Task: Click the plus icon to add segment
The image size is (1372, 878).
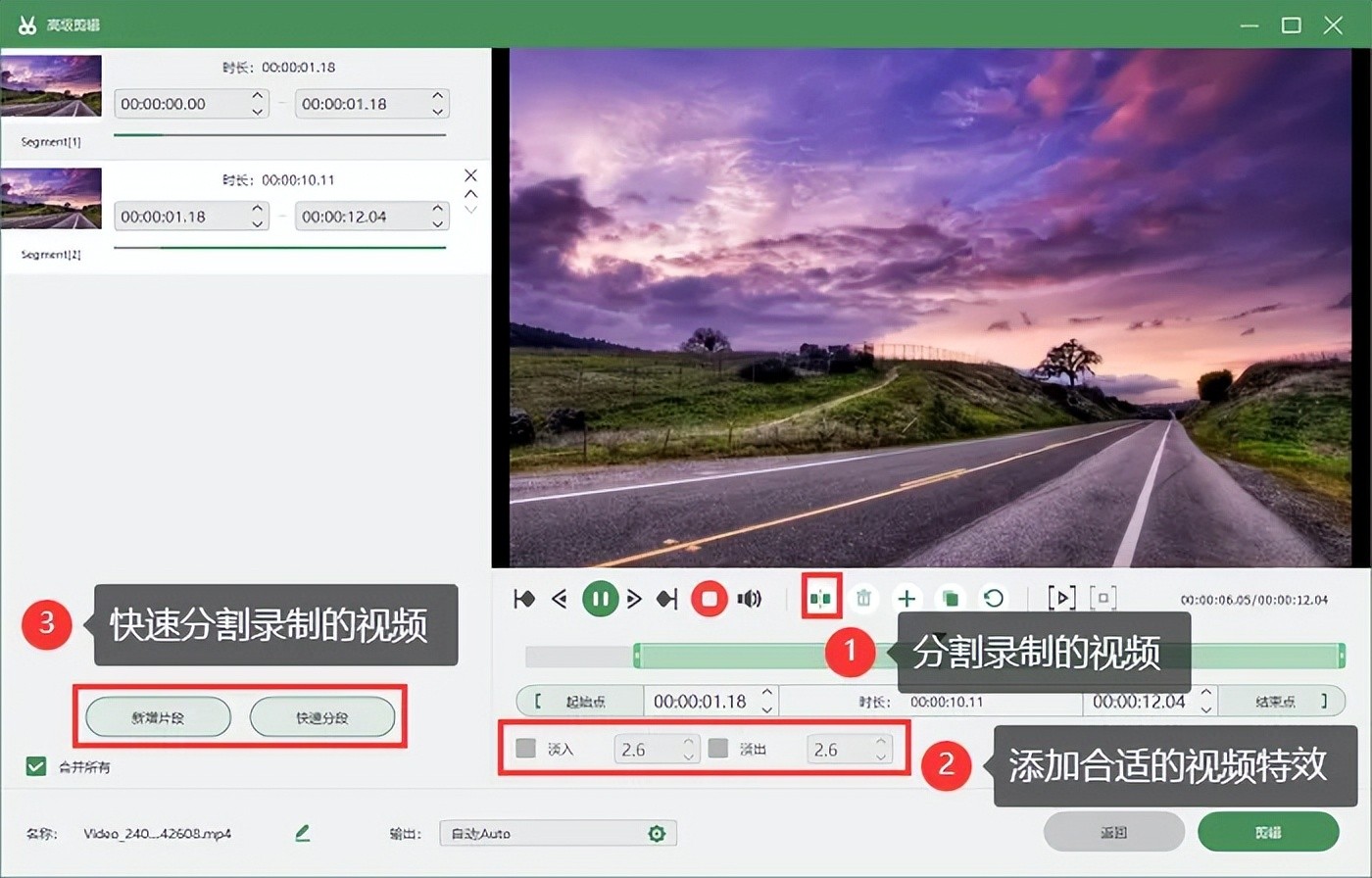Action: pyautogui.click(x=907, y=598)
